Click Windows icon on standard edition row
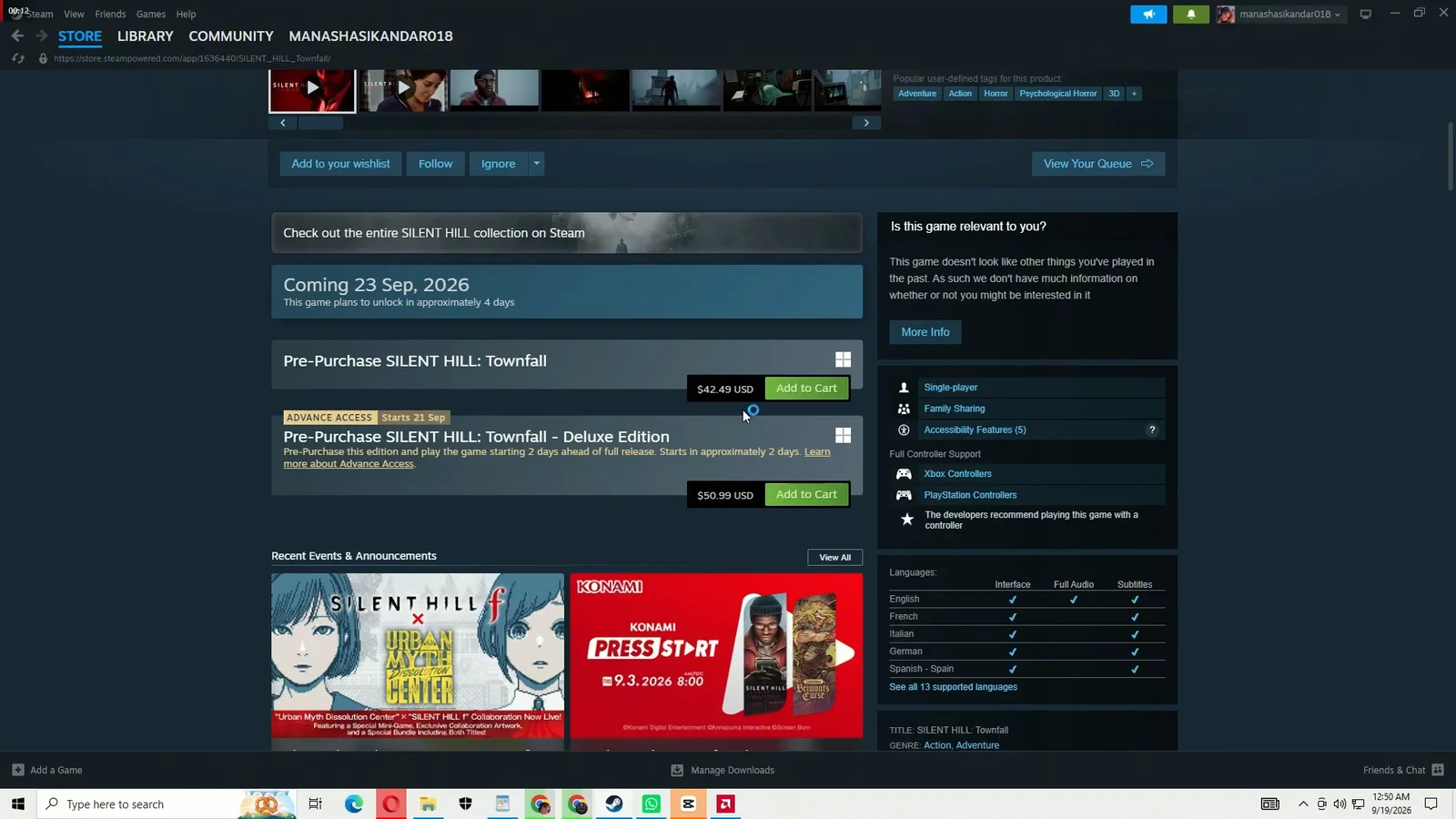 844,359
